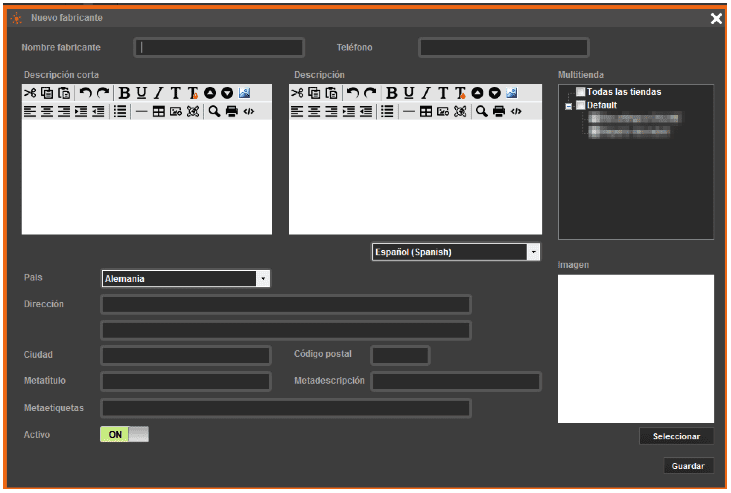The image size is (731, 493).
Task: Click the cut scissors icon in Descripción corta
Action: tap(30, 93)
